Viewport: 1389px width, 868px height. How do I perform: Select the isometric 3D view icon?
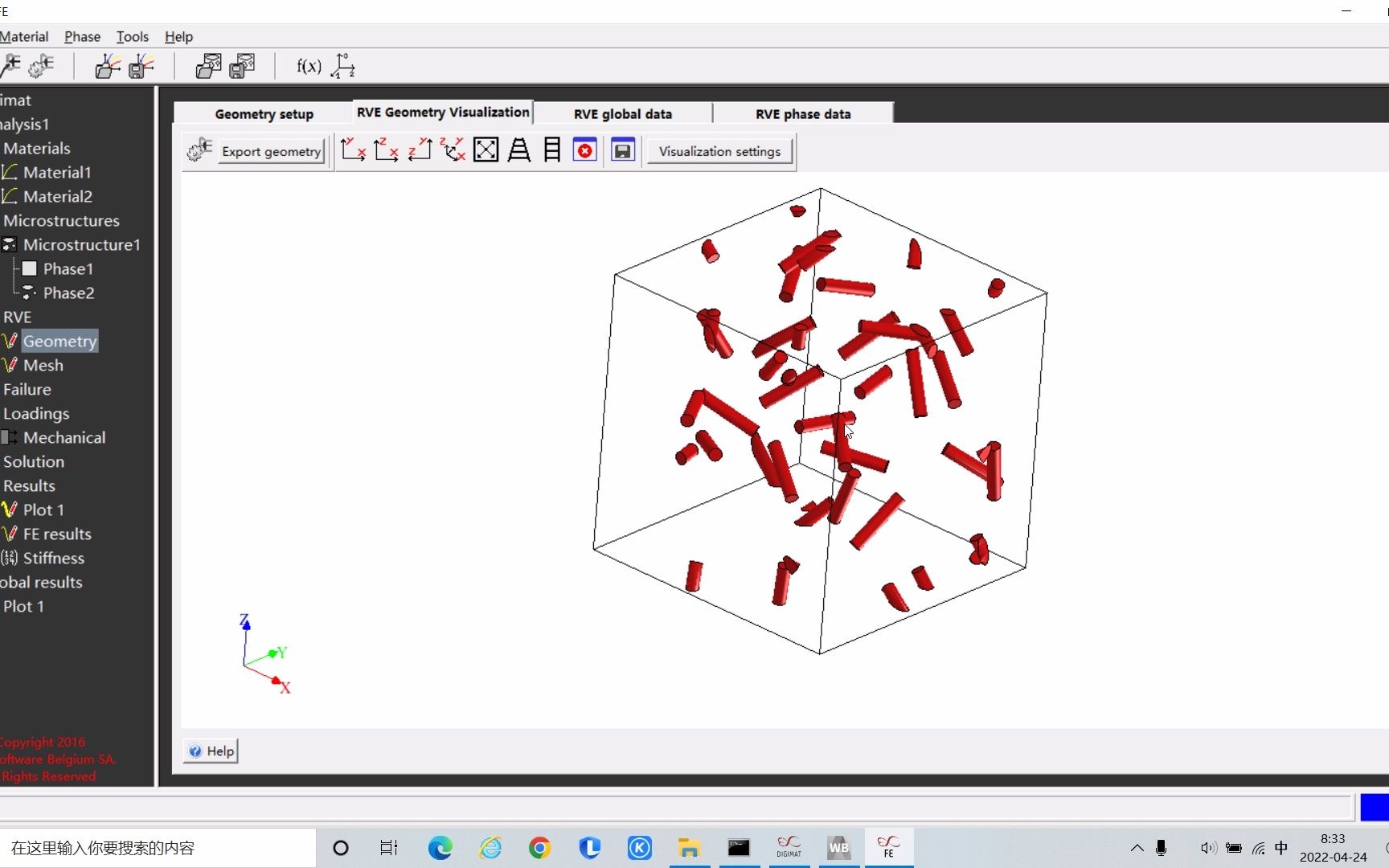coord(453,149)
